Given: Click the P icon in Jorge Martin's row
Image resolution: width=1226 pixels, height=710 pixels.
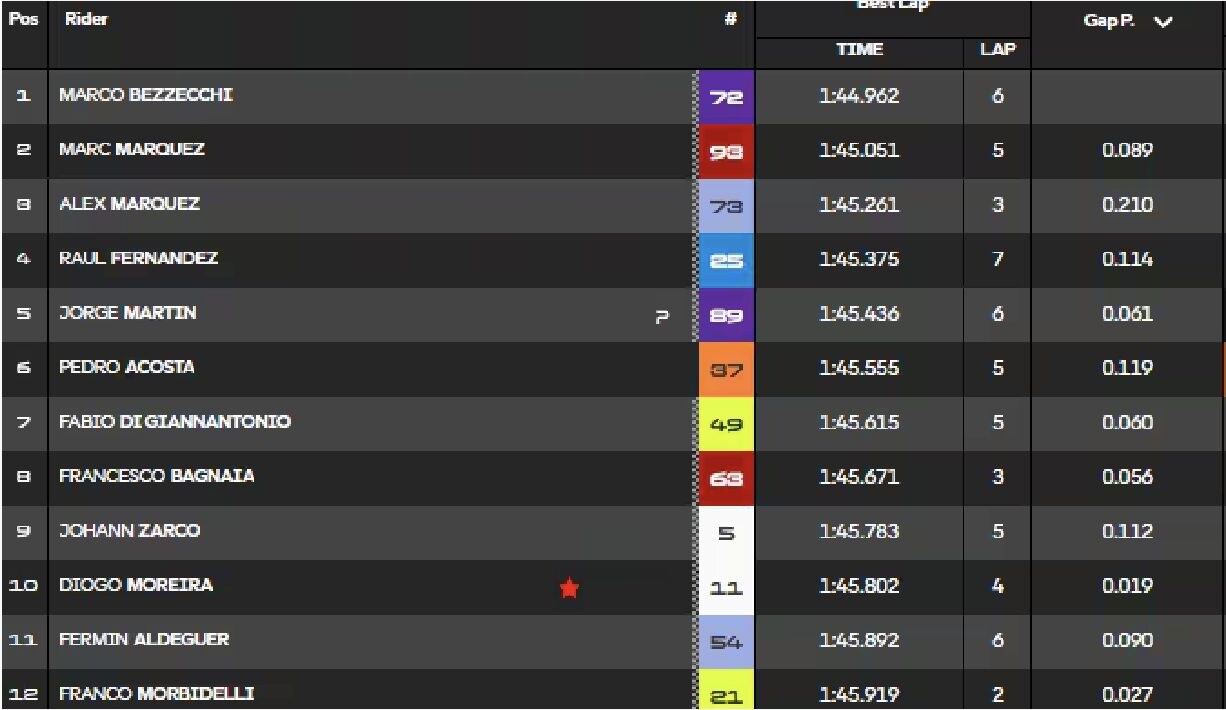Looking at the screenshot, I should pyautogui.click(x=661, y=316).
